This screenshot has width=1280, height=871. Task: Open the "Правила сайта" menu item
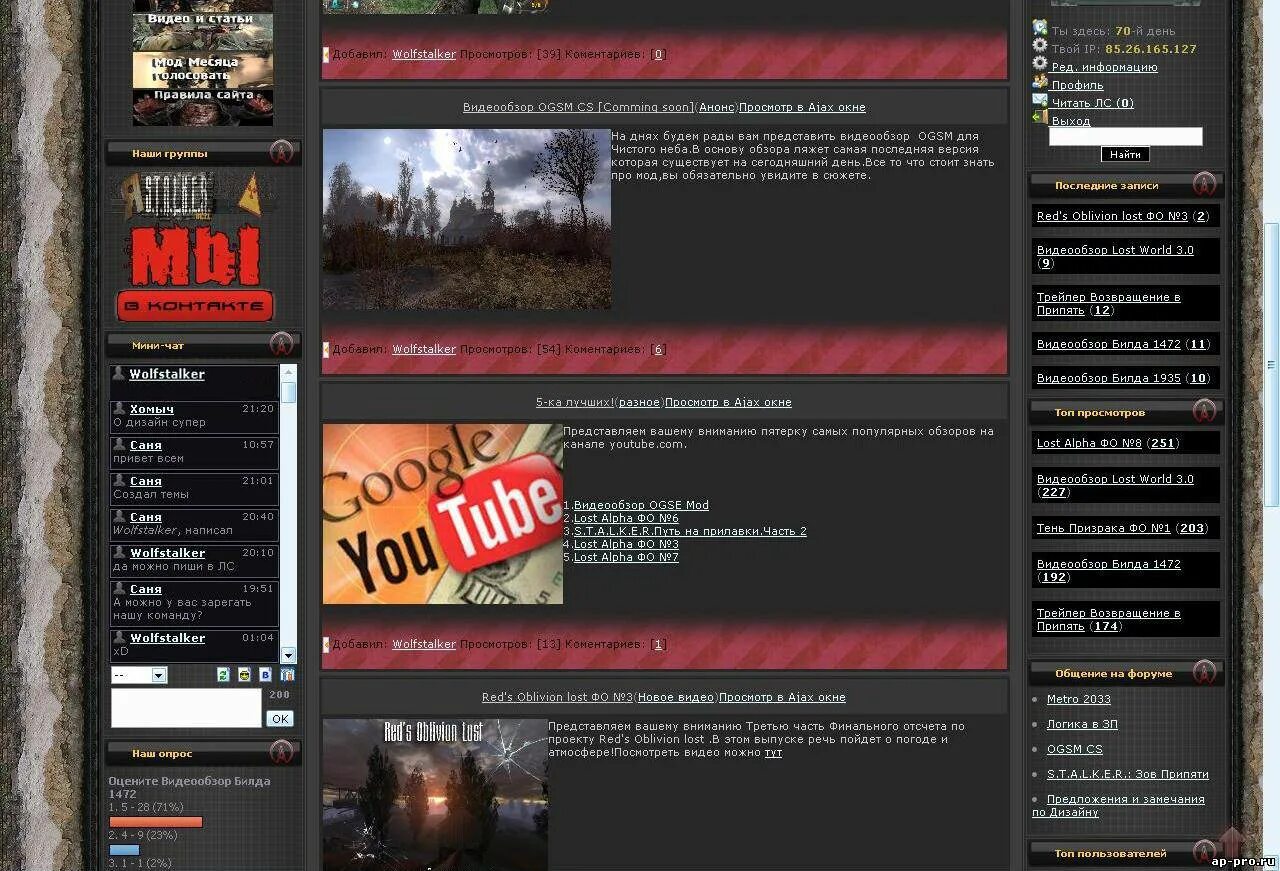(203, 107)
